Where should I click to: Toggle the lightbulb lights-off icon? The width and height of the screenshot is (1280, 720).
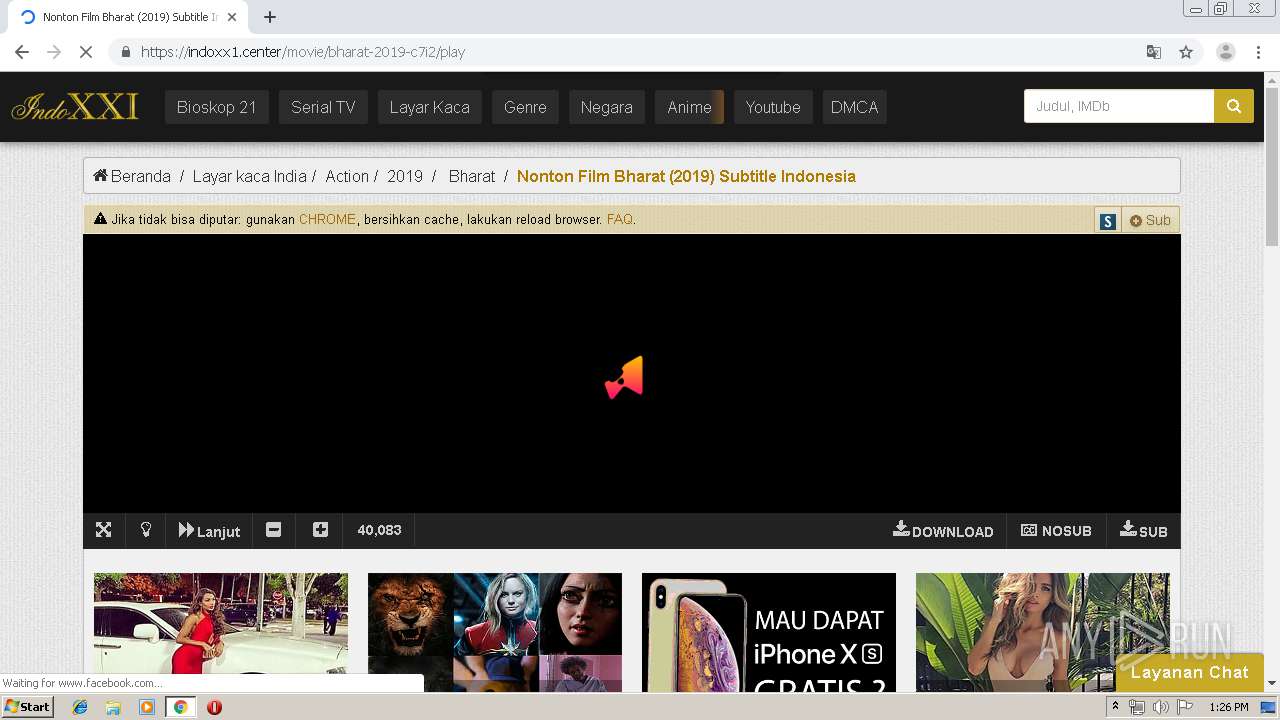[146, 530]
